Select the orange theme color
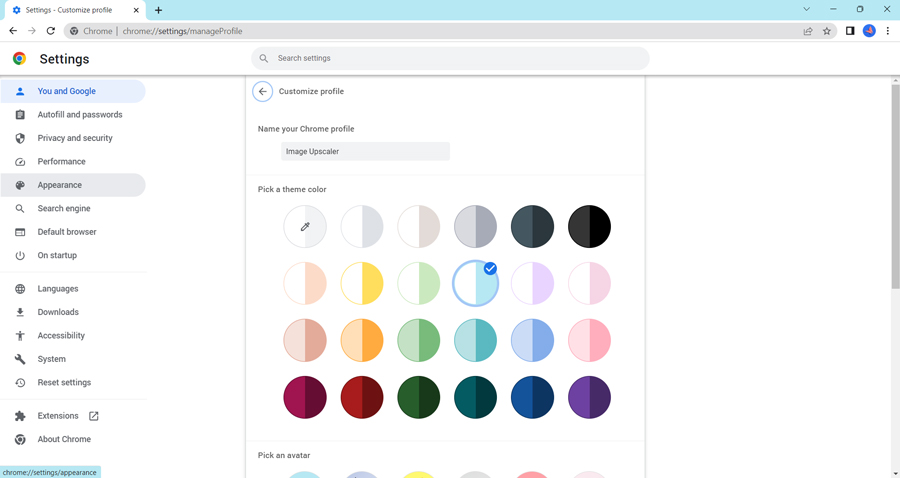 362,340
